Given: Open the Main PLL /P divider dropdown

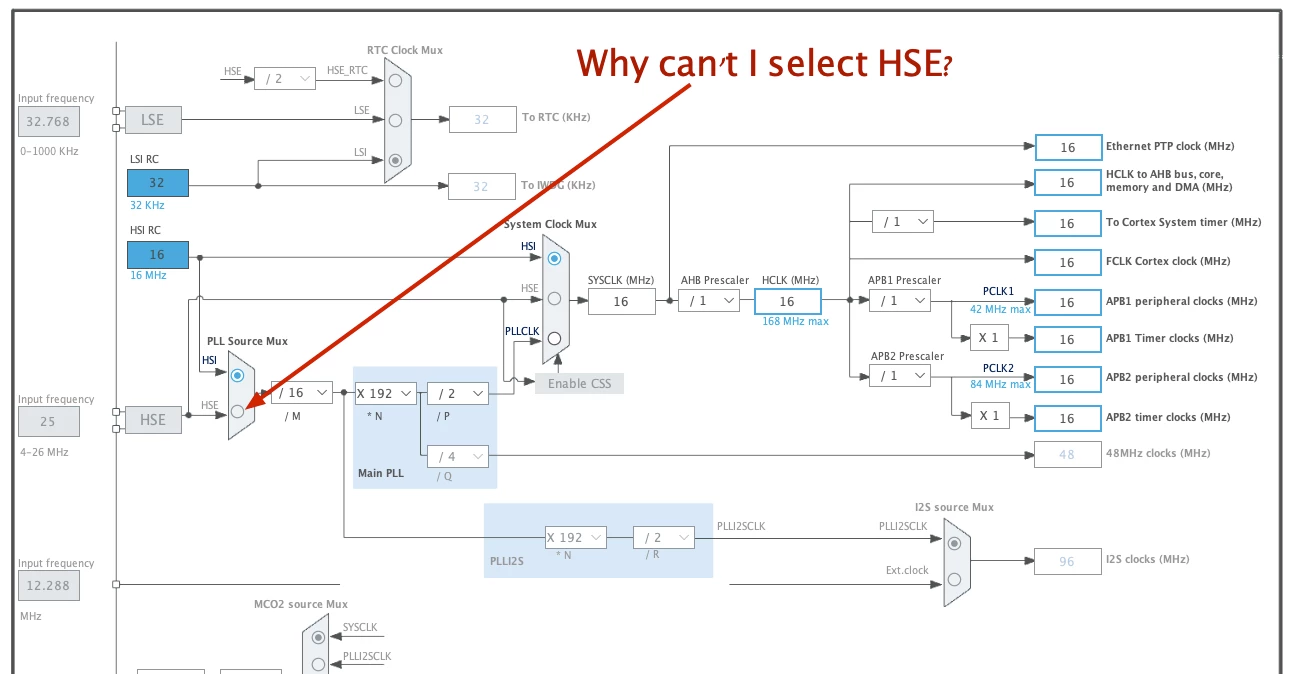Looking at the screenshot, I should point(458,393).
